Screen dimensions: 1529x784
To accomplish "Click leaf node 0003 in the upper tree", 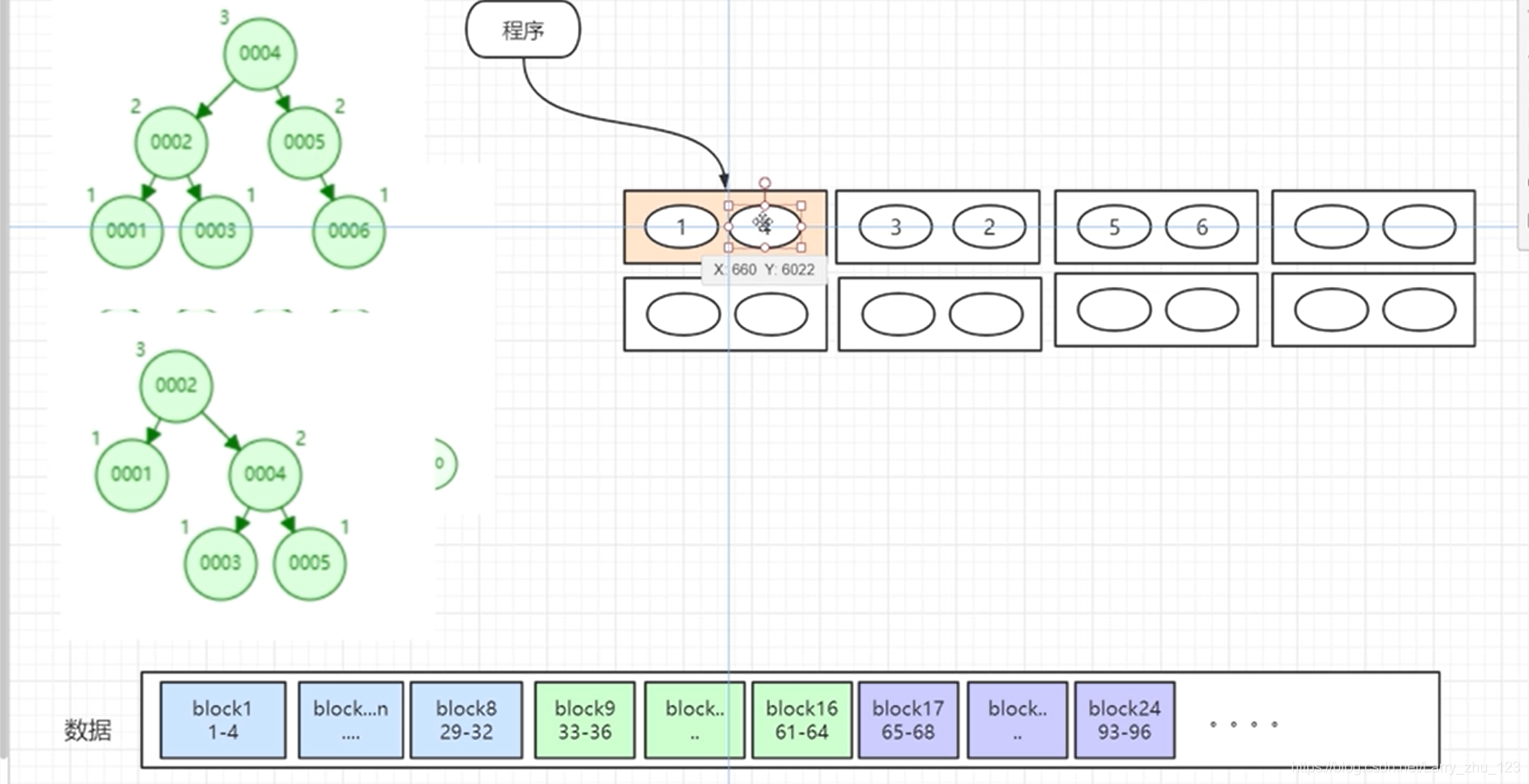I will (x=215, y=231).
